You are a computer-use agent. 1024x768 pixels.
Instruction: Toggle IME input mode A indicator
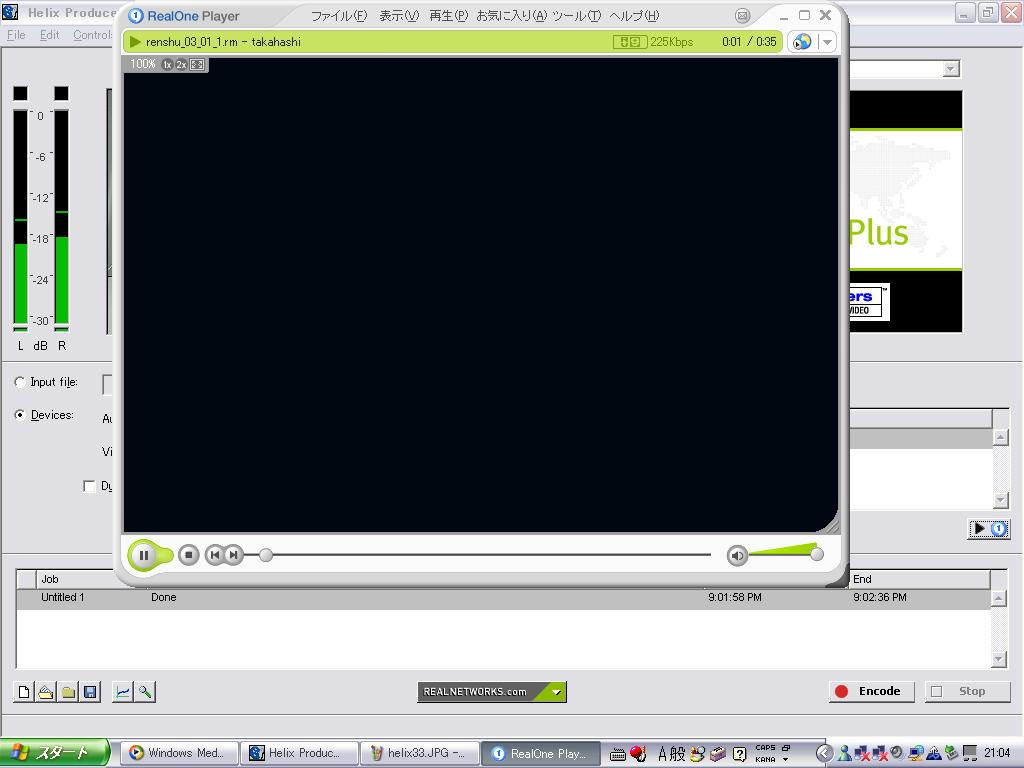[662, 754]
